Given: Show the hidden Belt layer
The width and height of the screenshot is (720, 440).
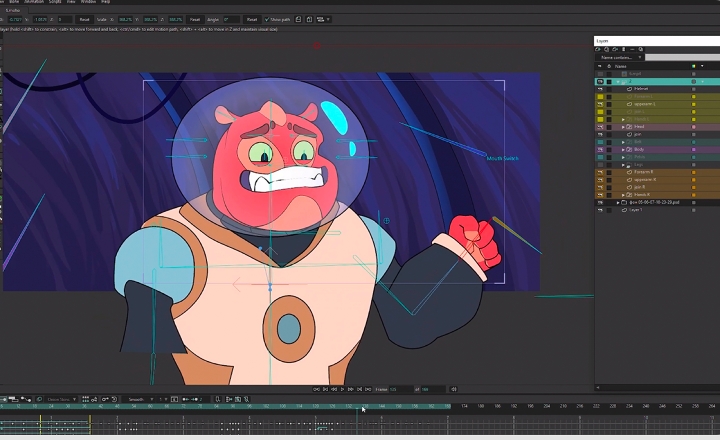Looking at the screenshot, I should 600,142.
